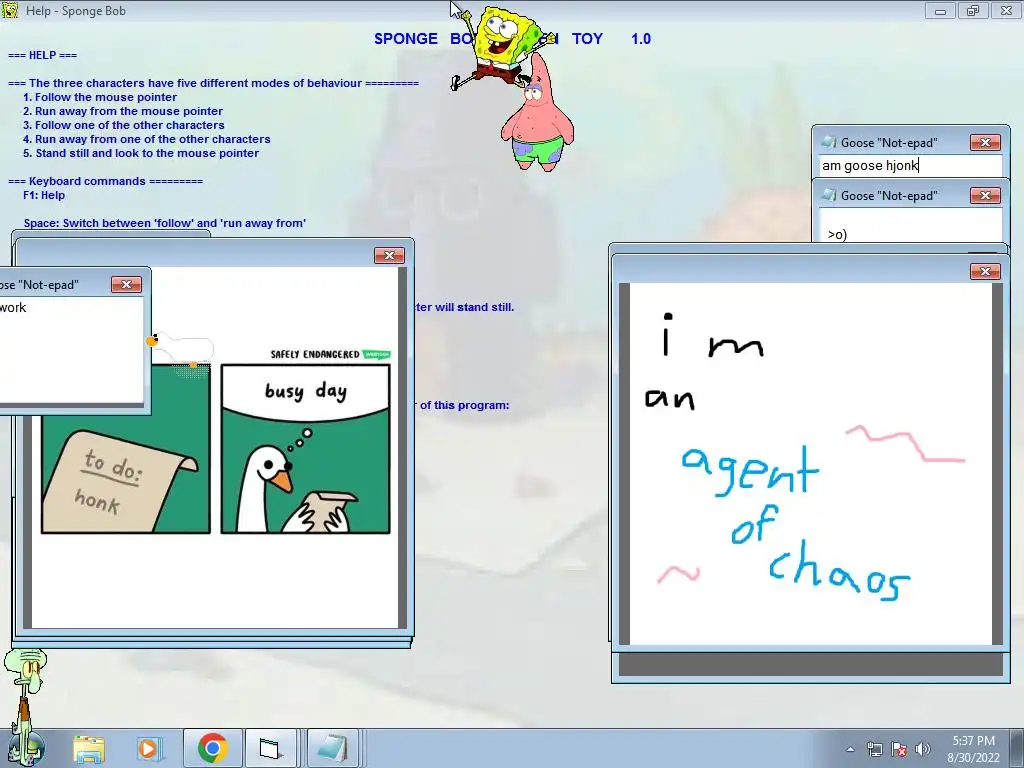Click "1. Follow the mouse pointer" line
Viewport: 1024px width, 768px height.
[x=100, y=97]
